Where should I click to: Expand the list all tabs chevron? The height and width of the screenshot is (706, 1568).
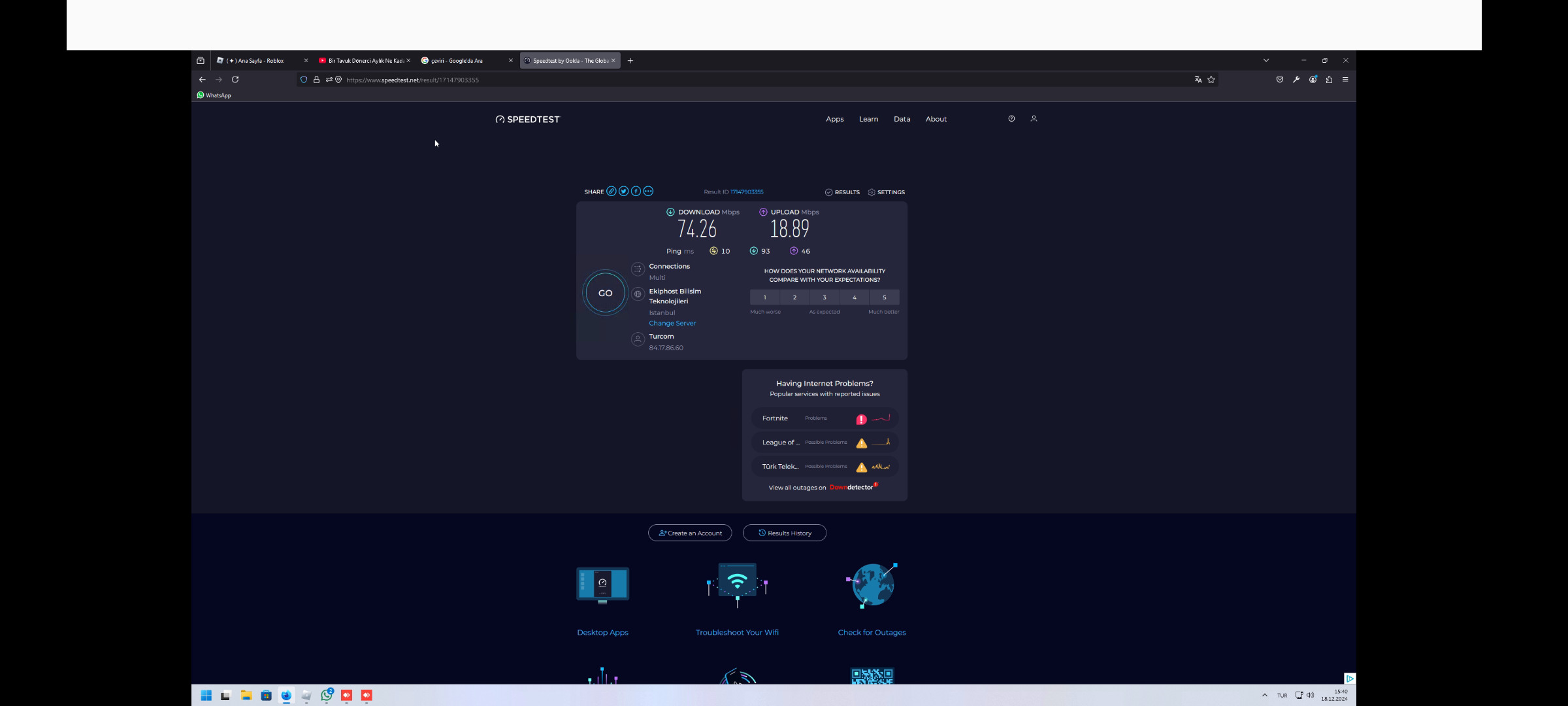(1266, 60)
